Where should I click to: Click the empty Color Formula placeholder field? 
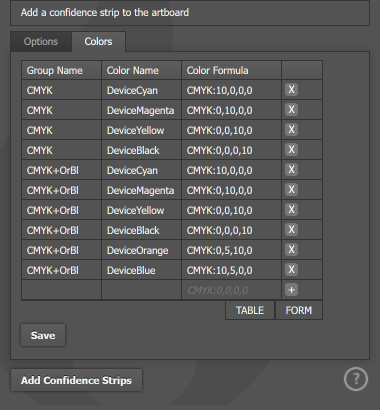click(x=231, y=290)
